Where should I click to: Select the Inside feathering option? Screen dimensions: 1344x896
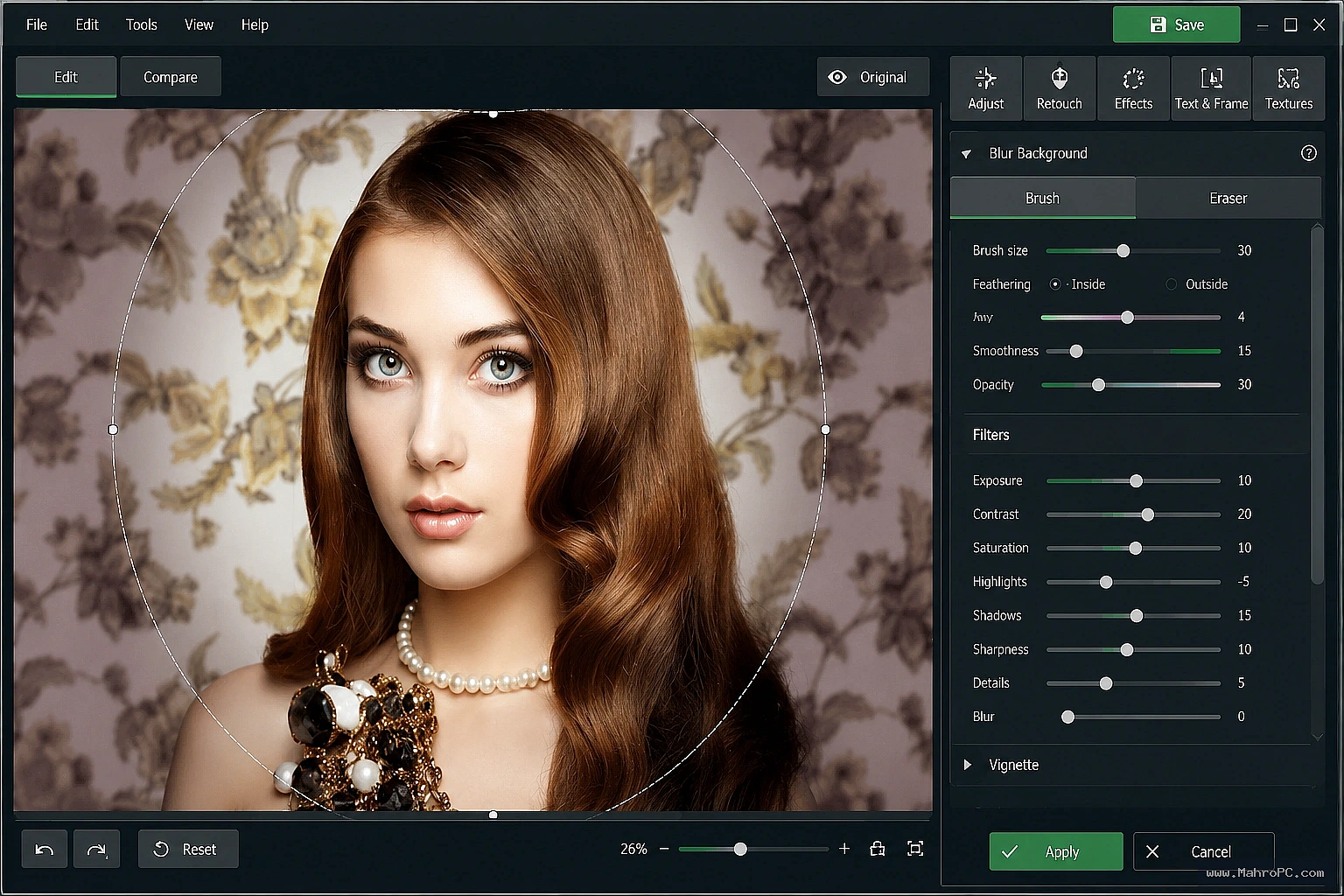click(1055, 284)
